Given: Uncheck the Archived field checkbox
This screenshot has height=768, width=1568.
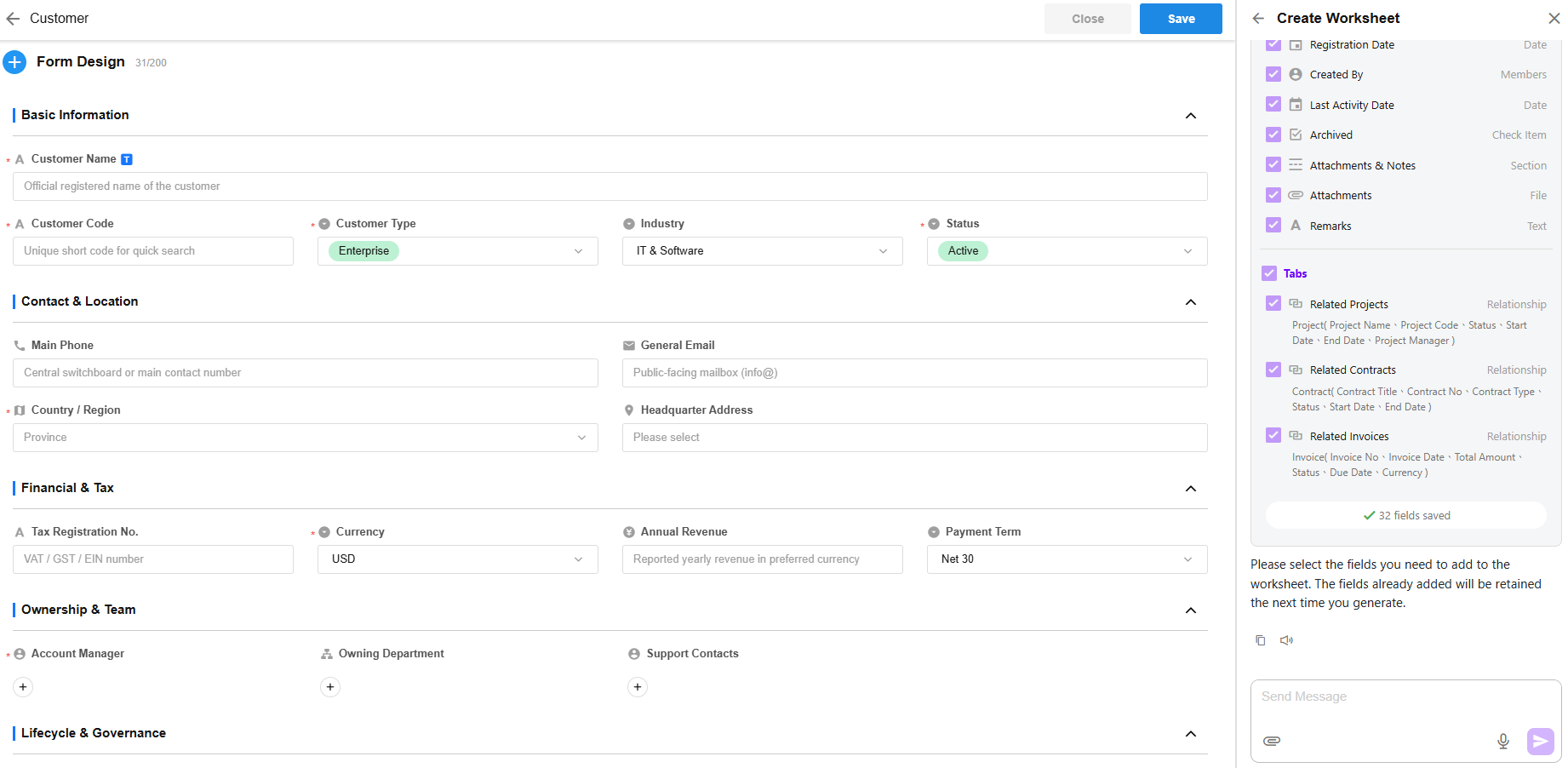Looking at the screenshot, I should click(1273, 135).
